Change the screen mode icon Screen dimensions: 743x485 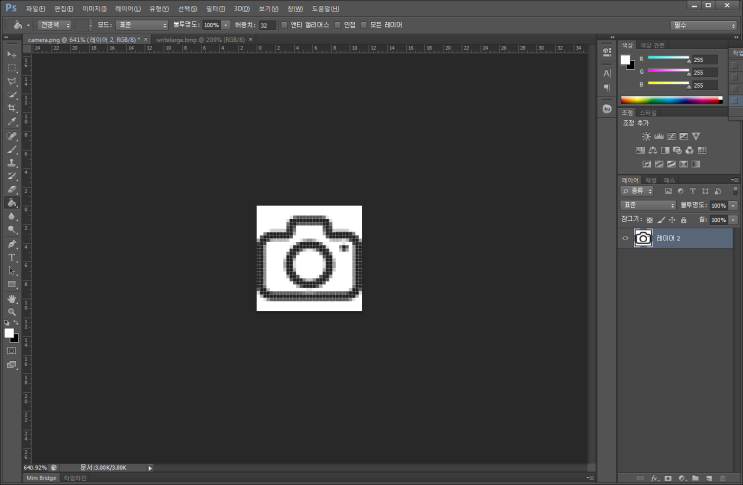tap(12, 365)
